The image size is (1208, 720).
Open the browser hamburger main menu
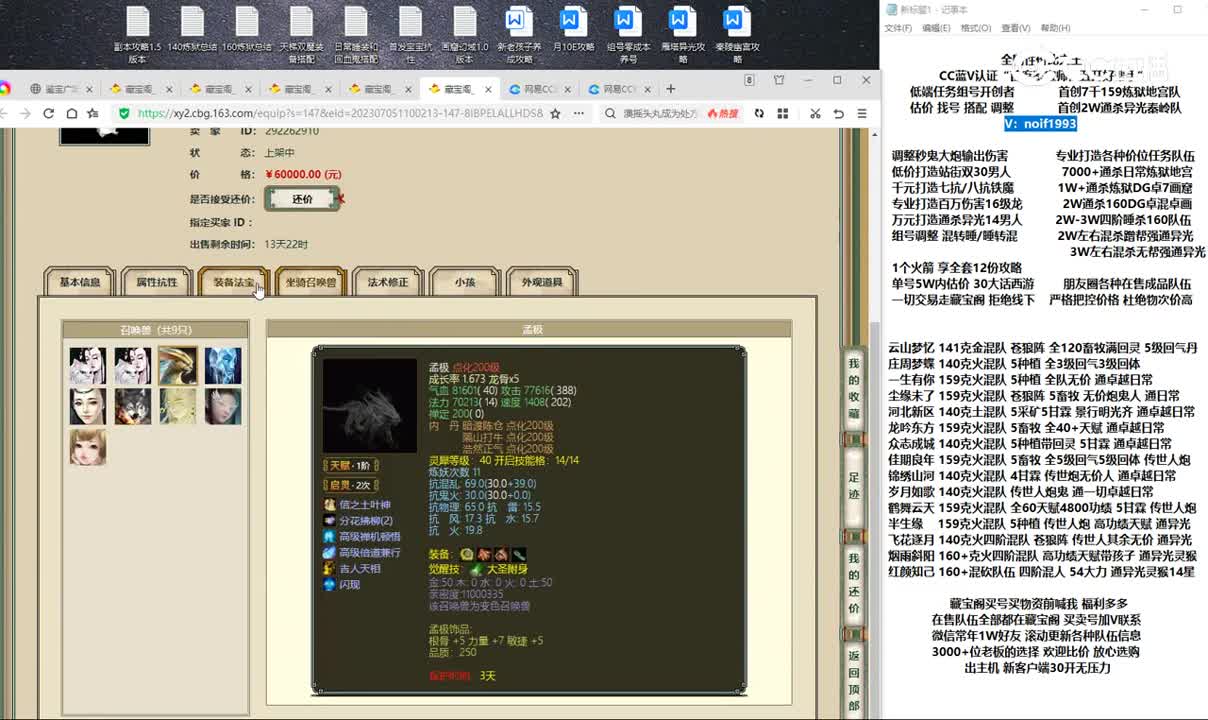[862, 113]
